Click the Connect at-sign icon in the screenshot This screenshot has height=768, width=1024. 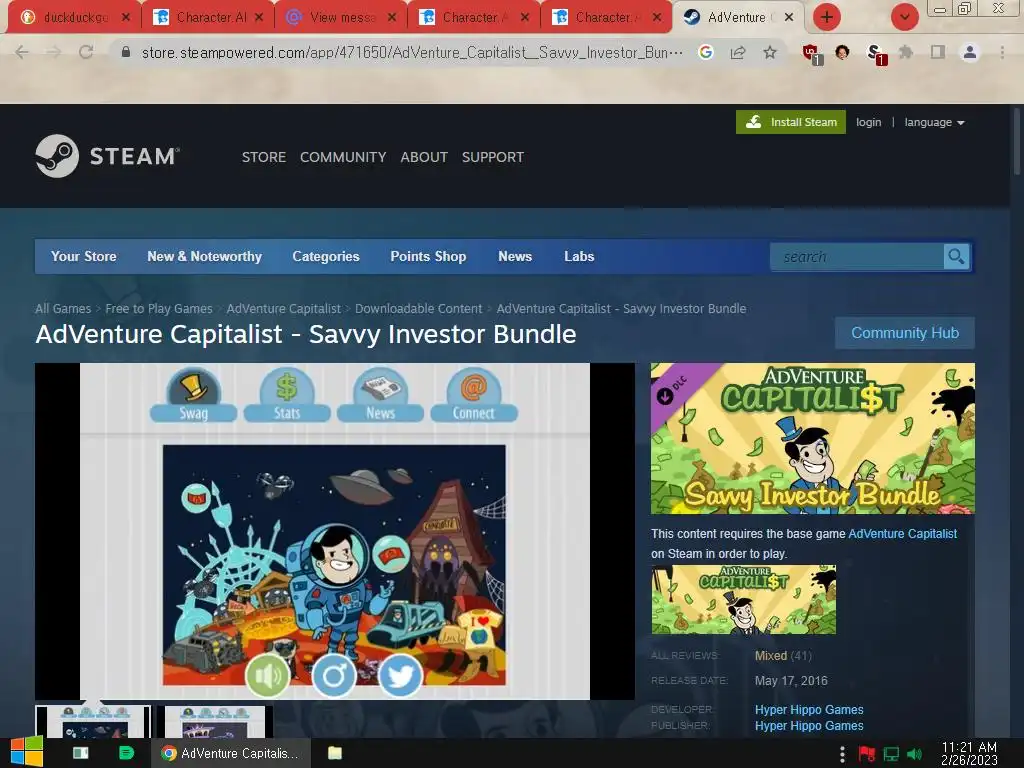pyautogui.click(x=474, y=394)
